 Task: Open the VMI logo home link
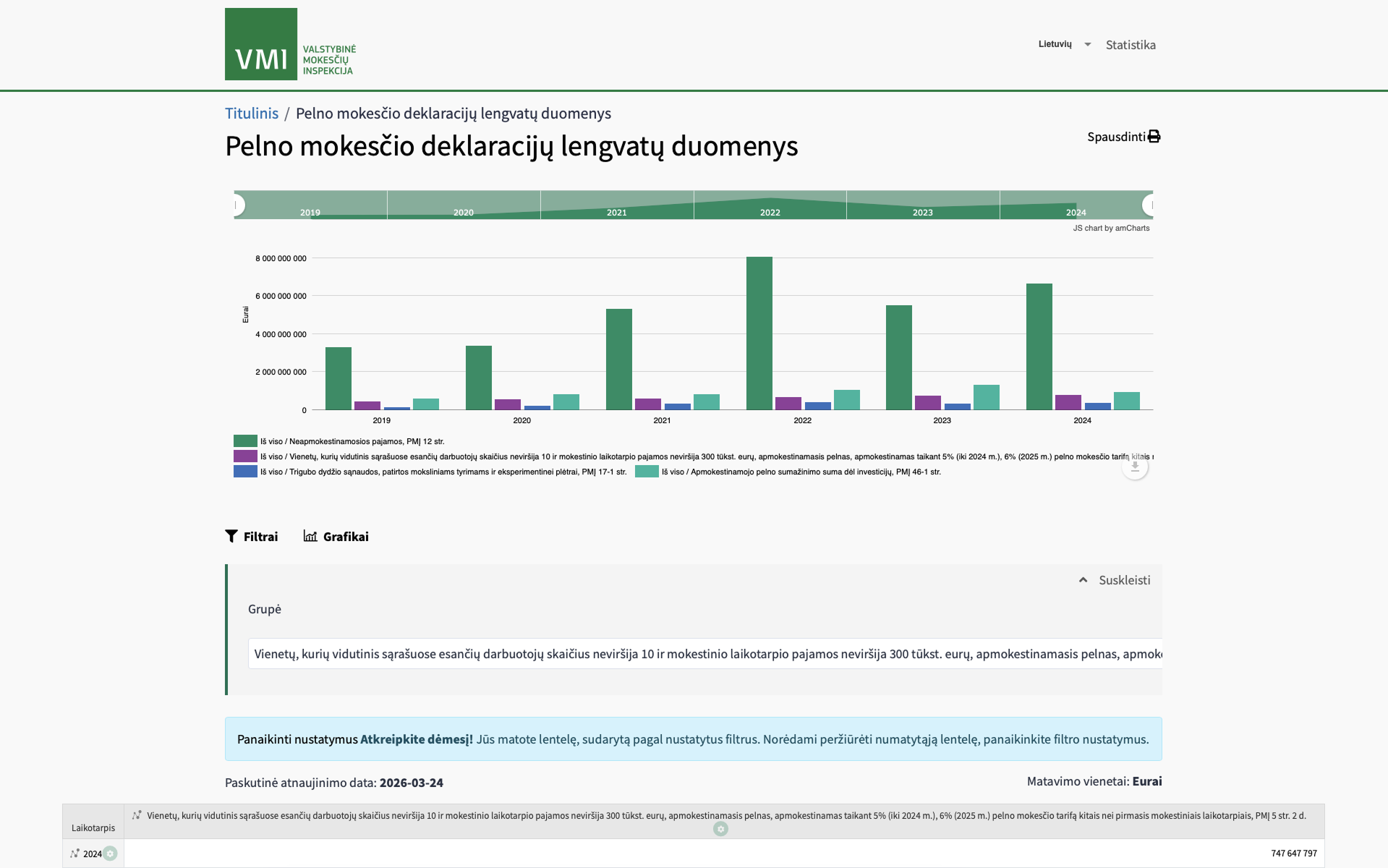point(291,44)
